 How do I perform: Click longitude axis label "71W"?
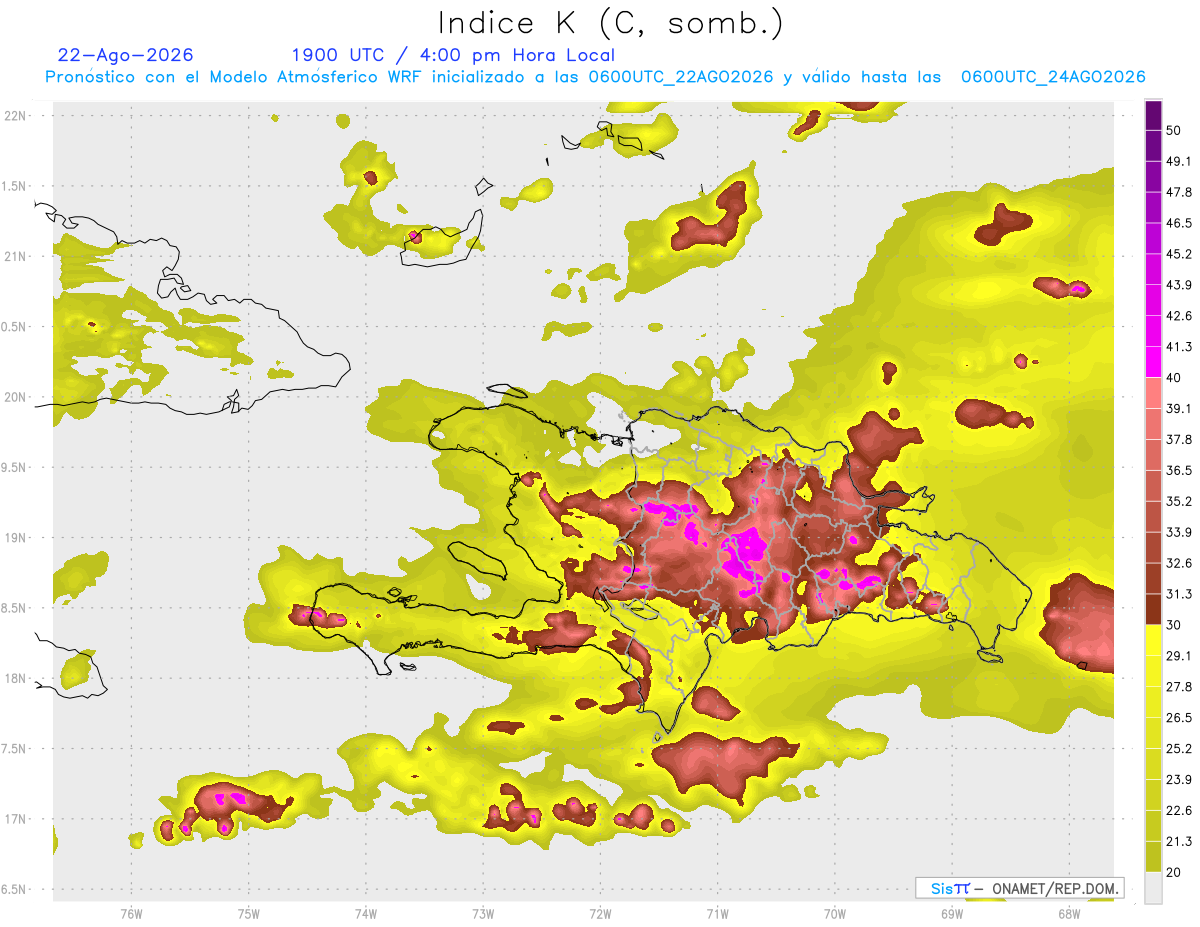tap(717, 914)
